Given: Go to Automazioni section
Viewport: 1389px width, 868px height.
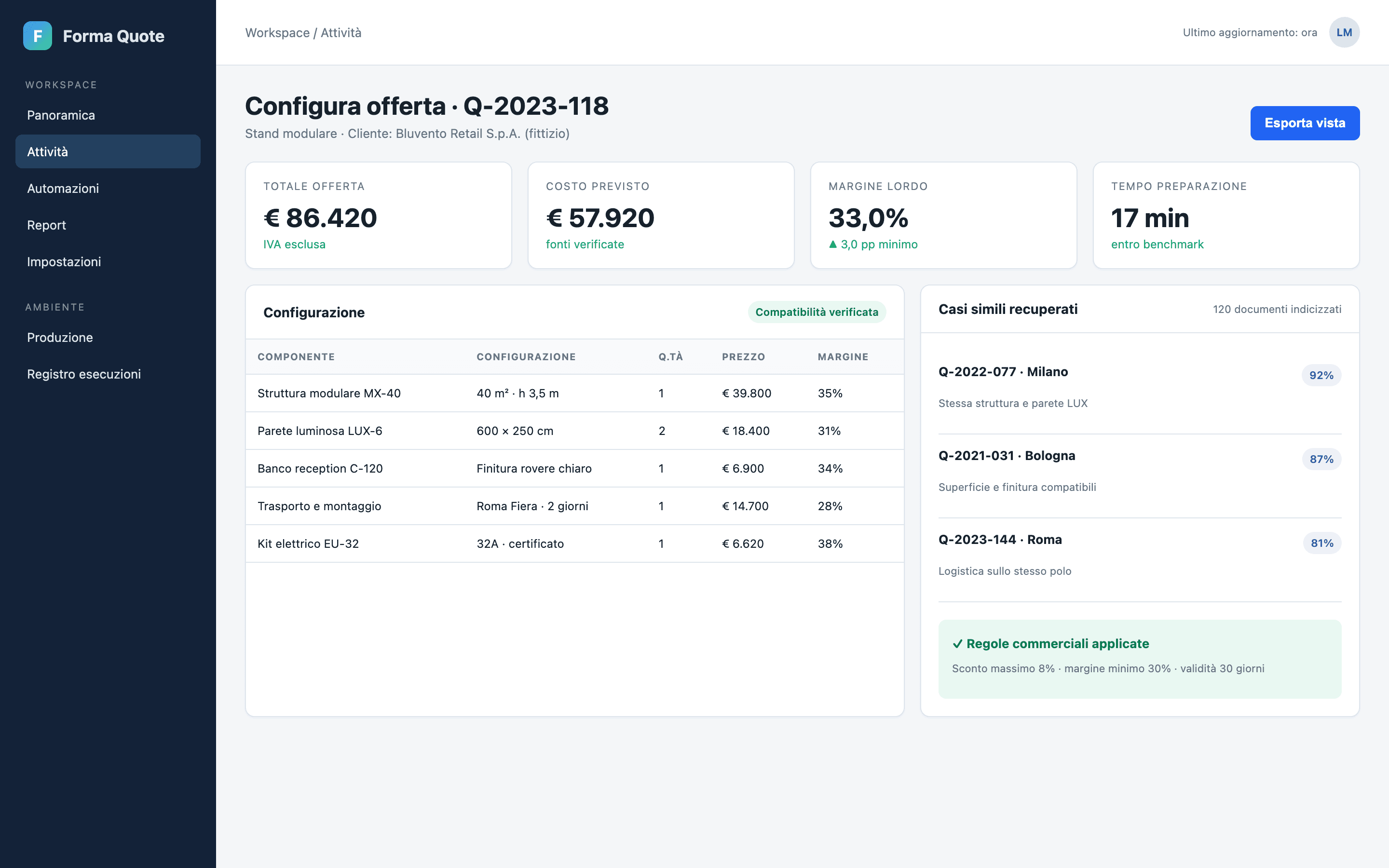Looking at the screenshot, I should [108, 188].
